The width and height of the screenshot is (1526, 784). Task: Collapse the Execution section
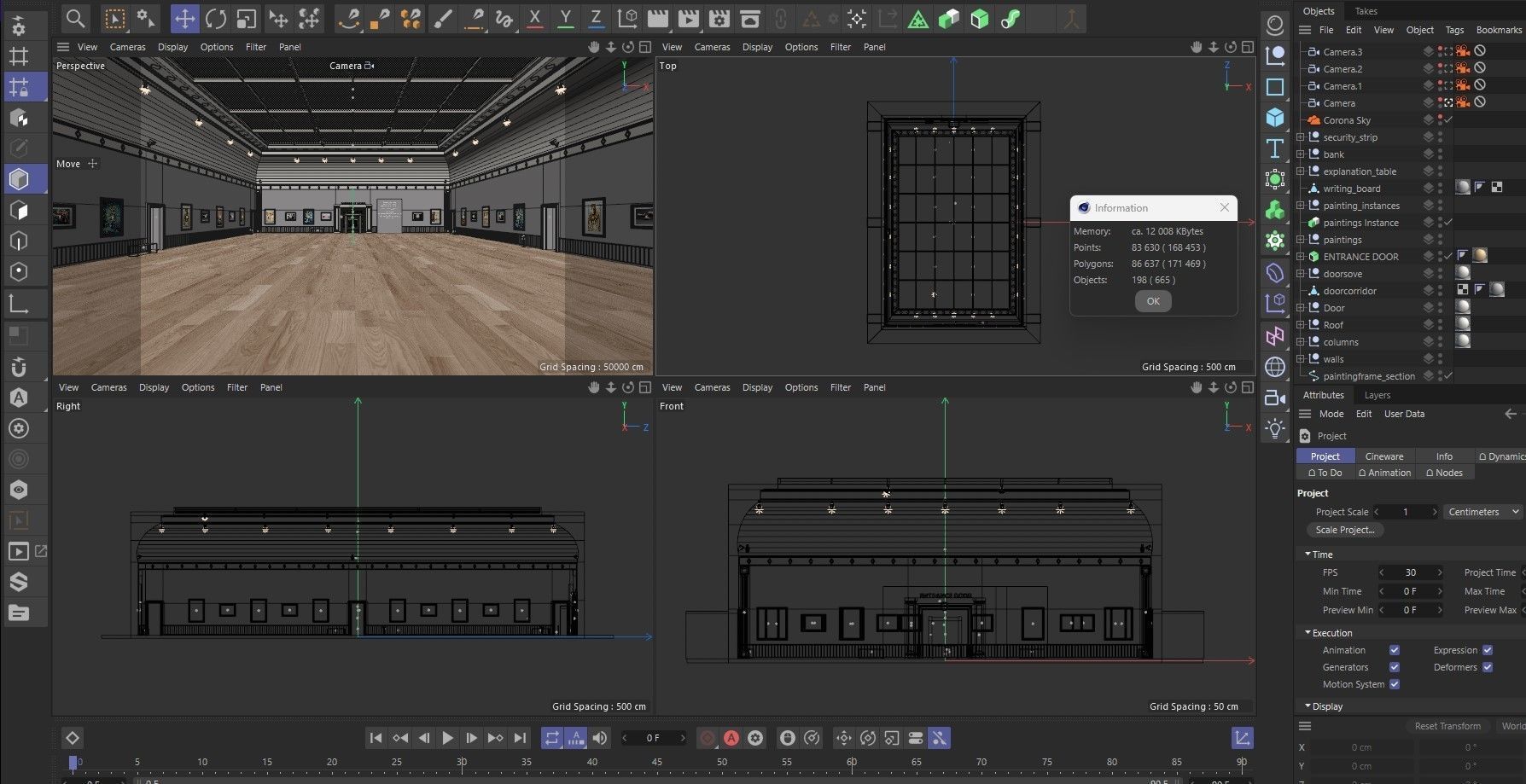tap(1308, 633)
